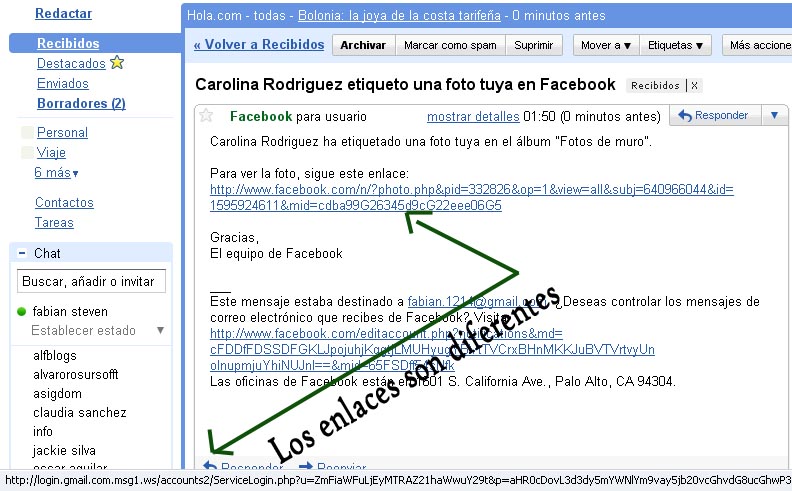Open the facebook.com photo.php link
This screenshot has height=491, width=792.
click(x=472, y=198)
